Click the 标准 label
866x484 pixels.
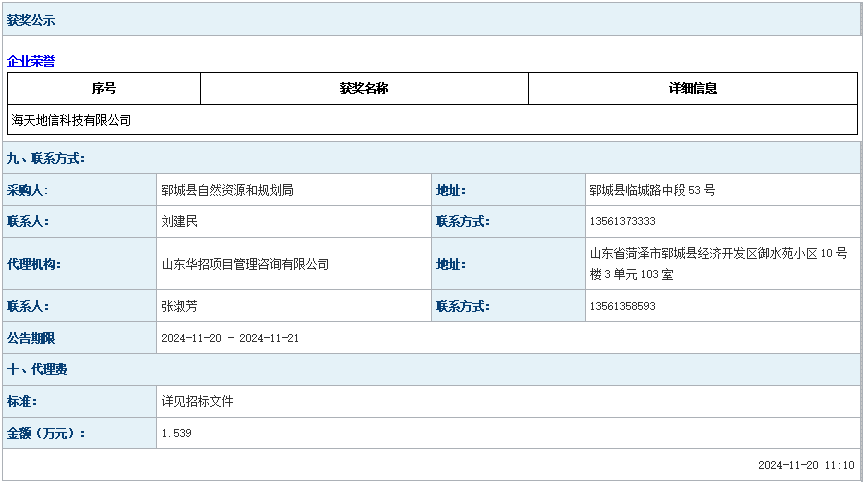click(22, 401)
